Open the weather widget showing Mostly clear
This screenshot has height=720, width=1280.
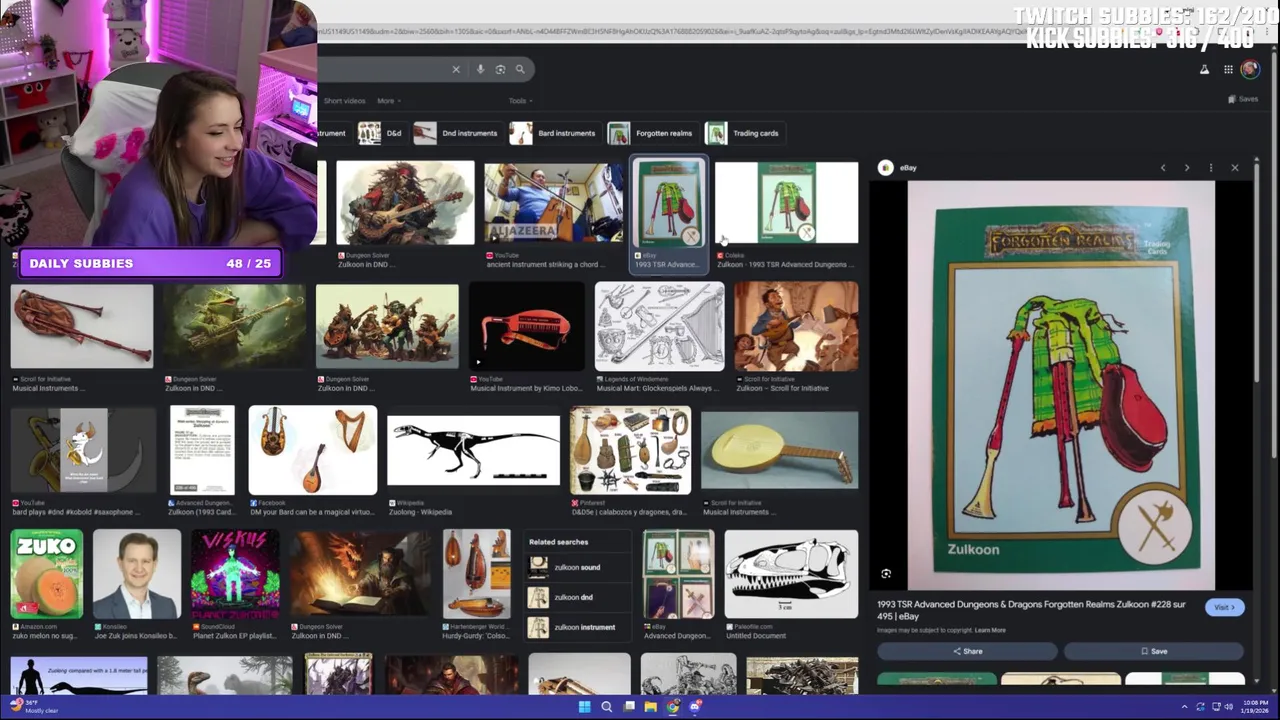pos(34,707)
